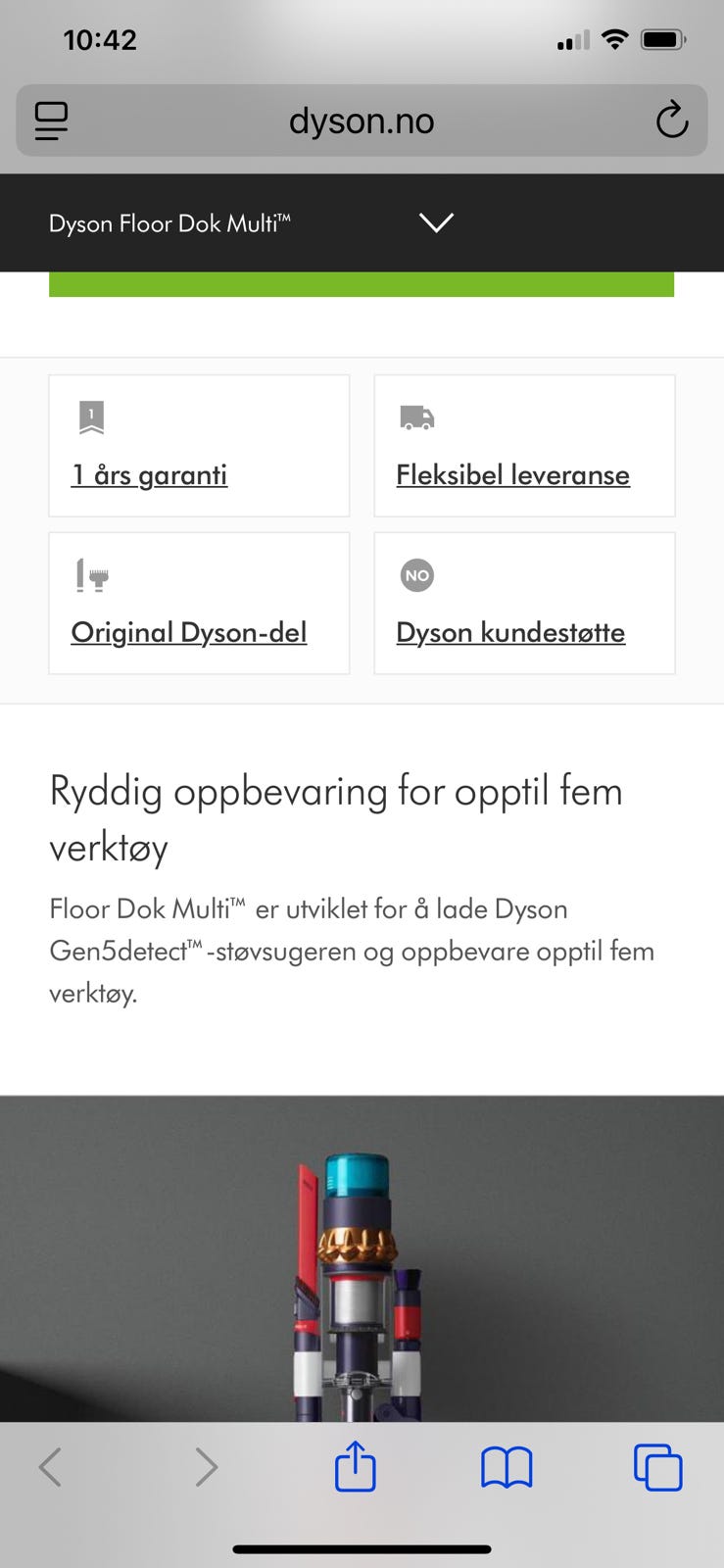The width and height of the screenshot is (724, 1568).
Task: Reload the dyson.no page
Action: (671, 121)
